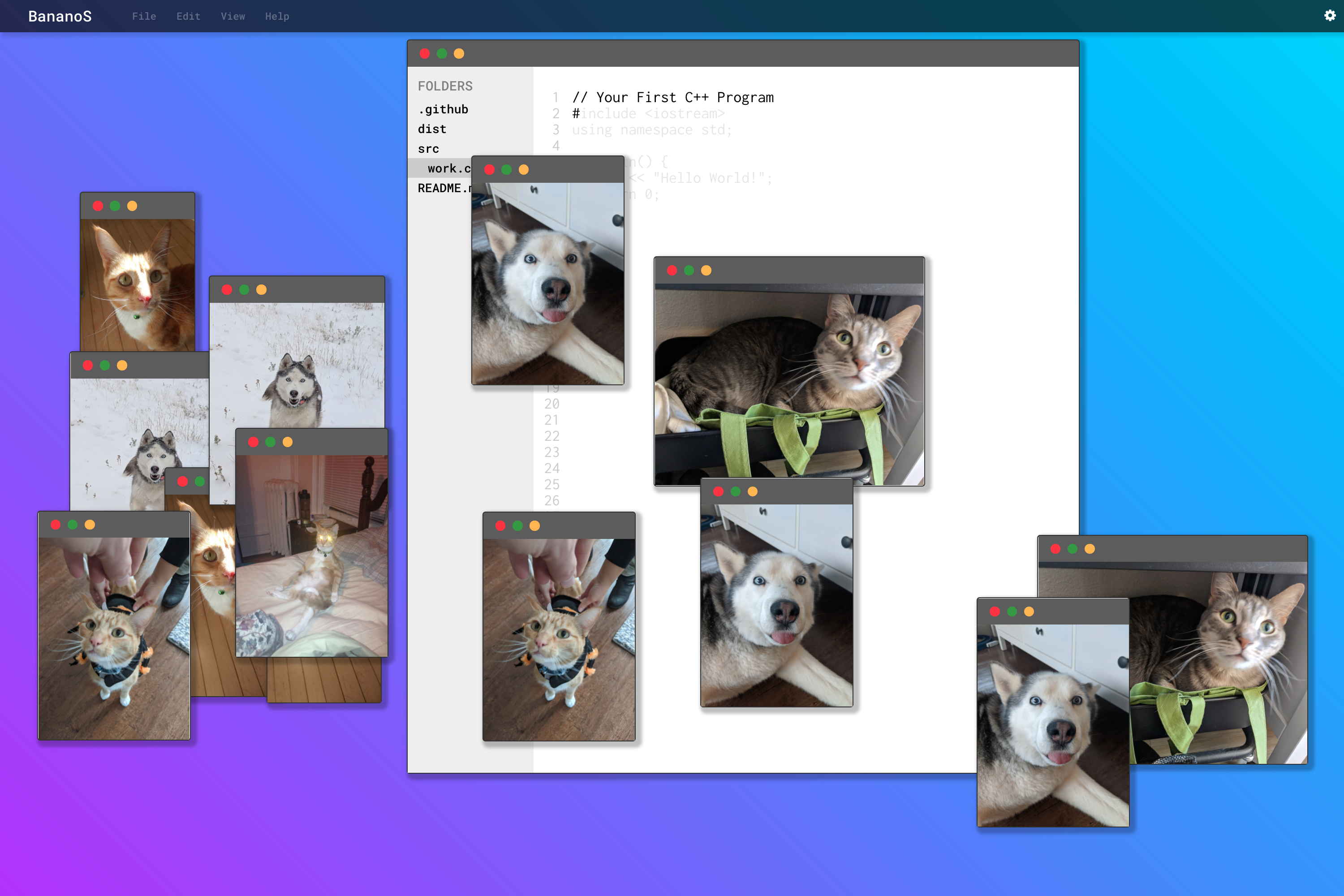The image size is (1344, 896).
Task: Click the FOLDERS sidebar heading
Action: point(445,86)
